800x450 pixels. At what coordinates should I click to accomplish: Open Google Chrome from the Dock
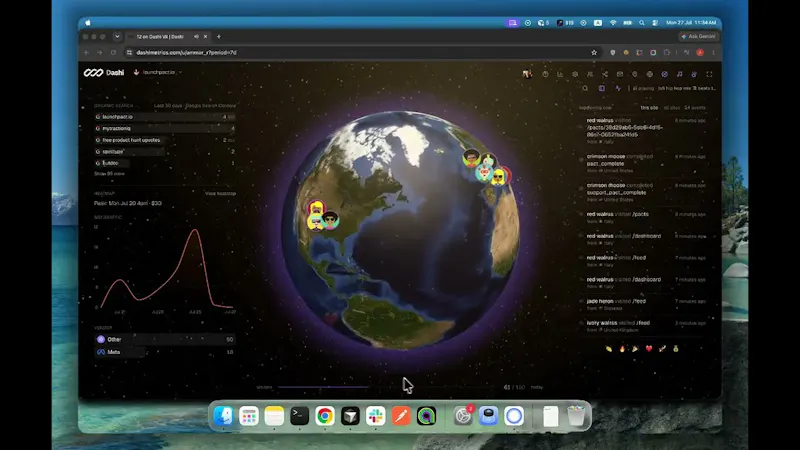[325, 416]
